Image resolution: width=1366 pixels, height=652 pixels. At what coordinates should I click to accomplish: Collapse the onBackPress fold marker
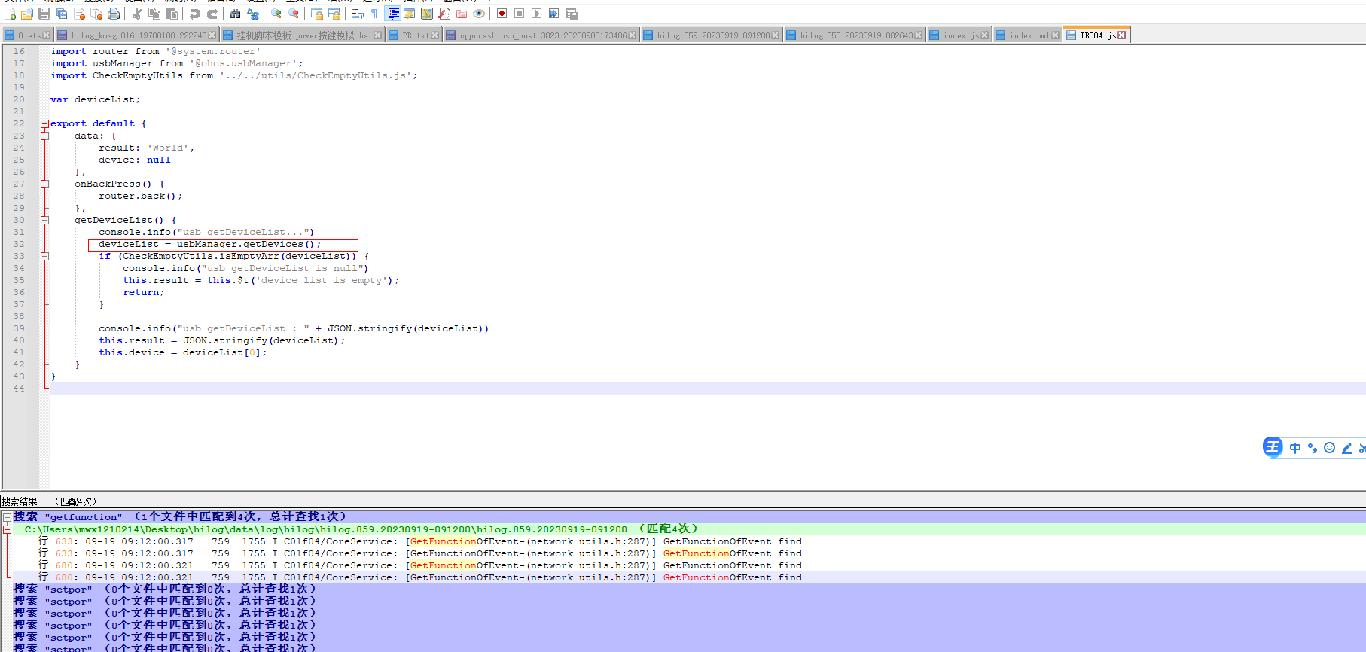(x=45, y=184)
